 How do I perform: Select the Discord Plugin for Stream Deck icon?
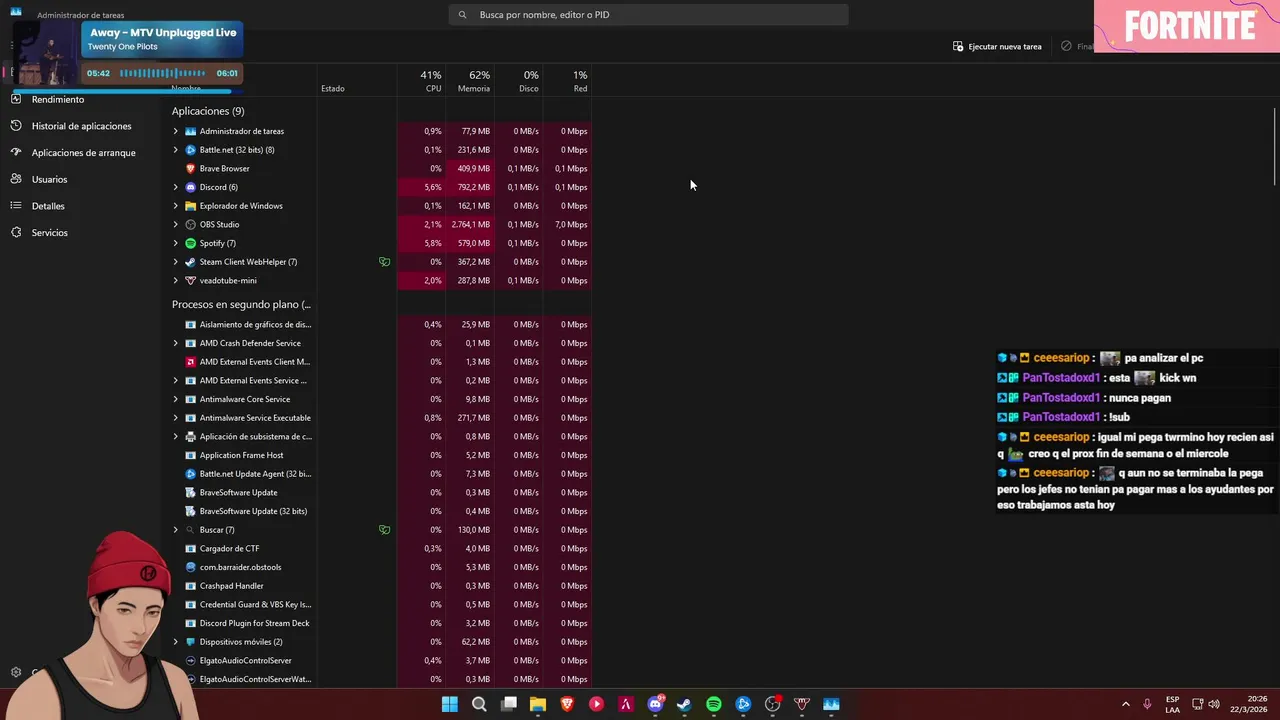click(191, 623)
